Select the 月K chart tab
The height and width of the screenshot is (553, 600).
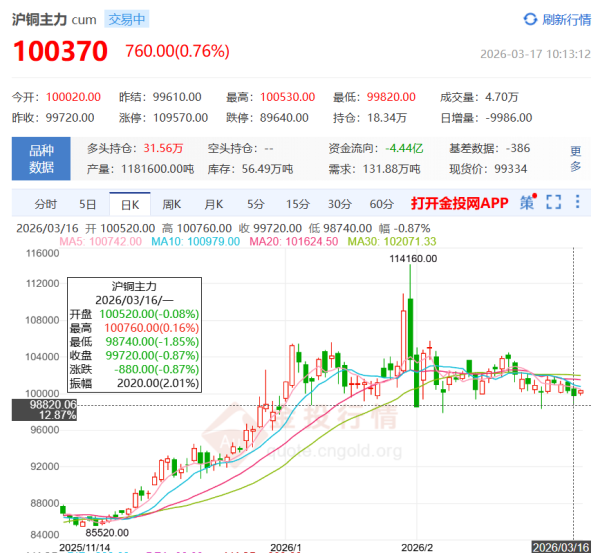(214, 204)
